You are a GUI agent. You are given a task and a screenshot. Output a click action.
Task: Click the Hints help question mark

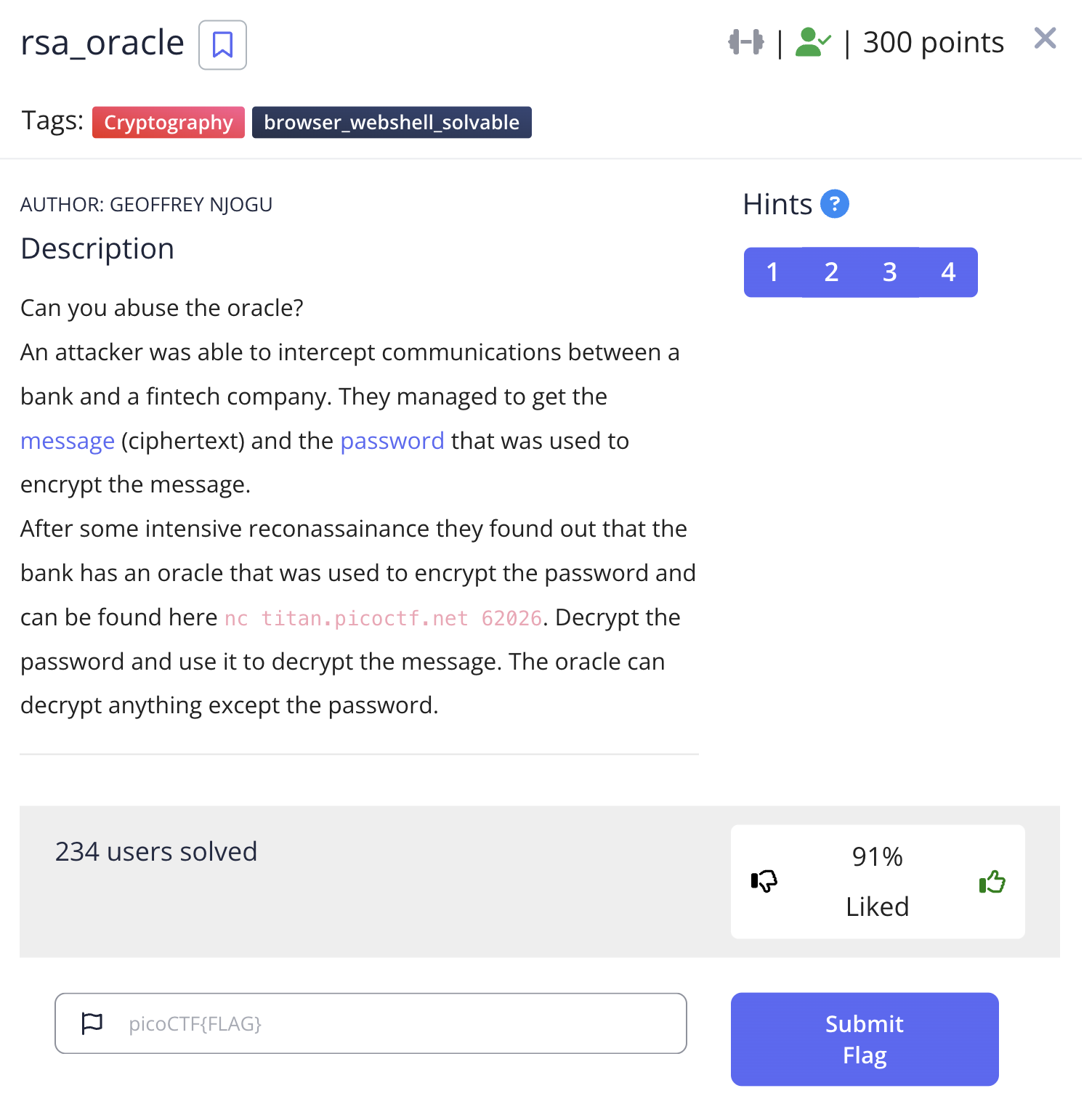pyautogui.click(x=834, y=204)
